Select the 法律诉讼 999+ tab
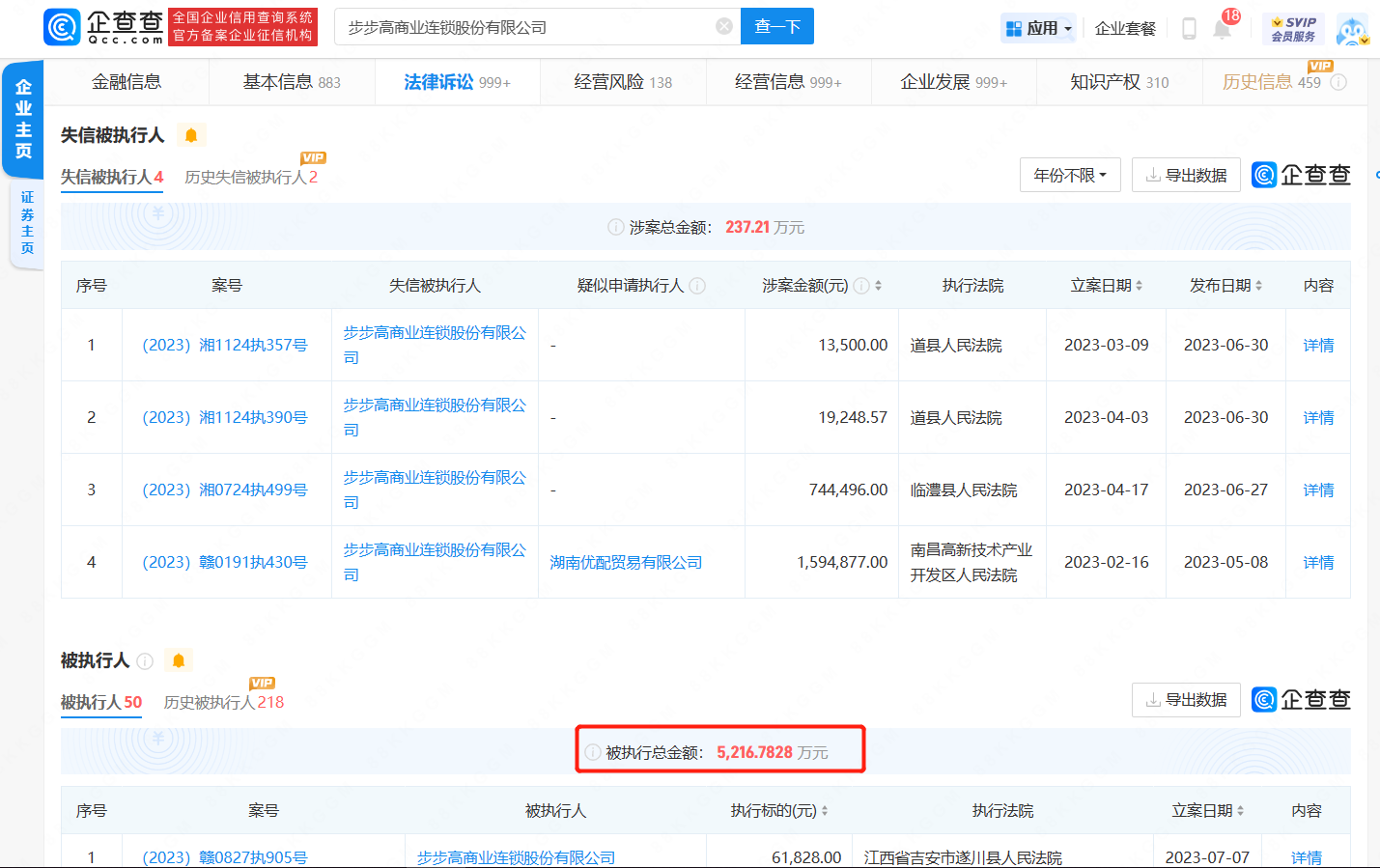The height and width of the screenshot is (868, 1380). click(457, 82)
